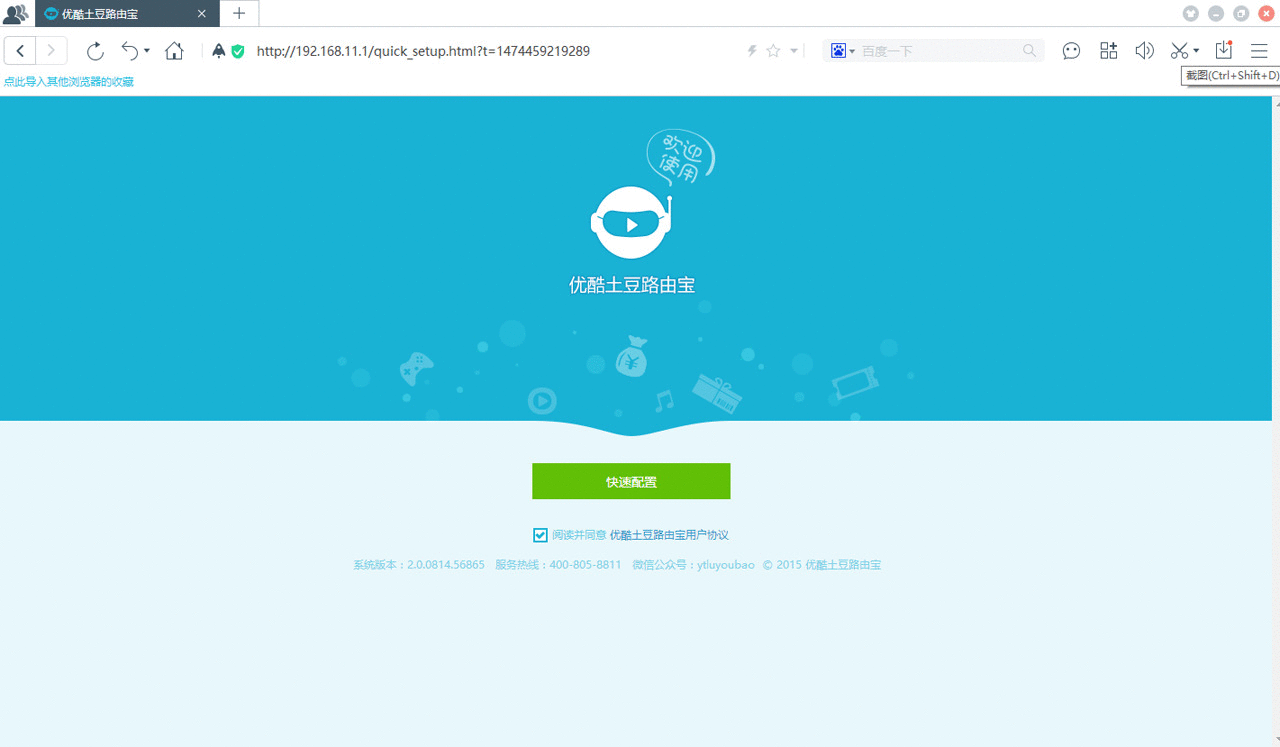Expand the address bar dropdown arrow

tap(794, 51)
